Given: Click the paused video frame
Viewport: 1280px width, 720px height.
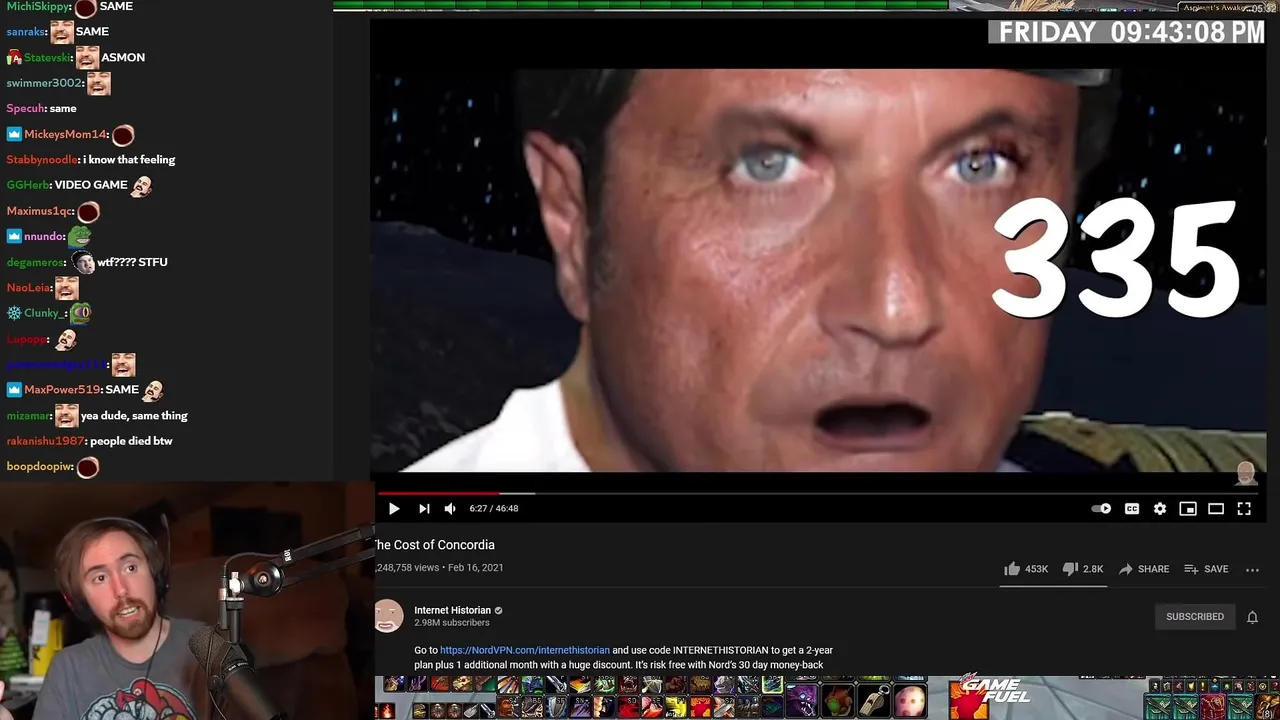Looking at the screenshot, I should (818, 270).
